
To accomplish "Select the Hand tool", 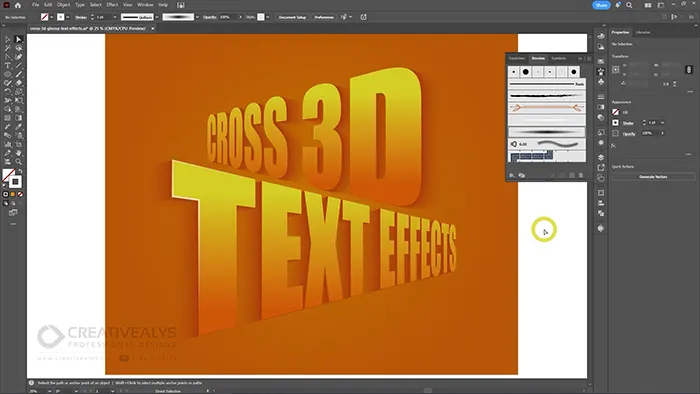I will click(x=18, y=153).
